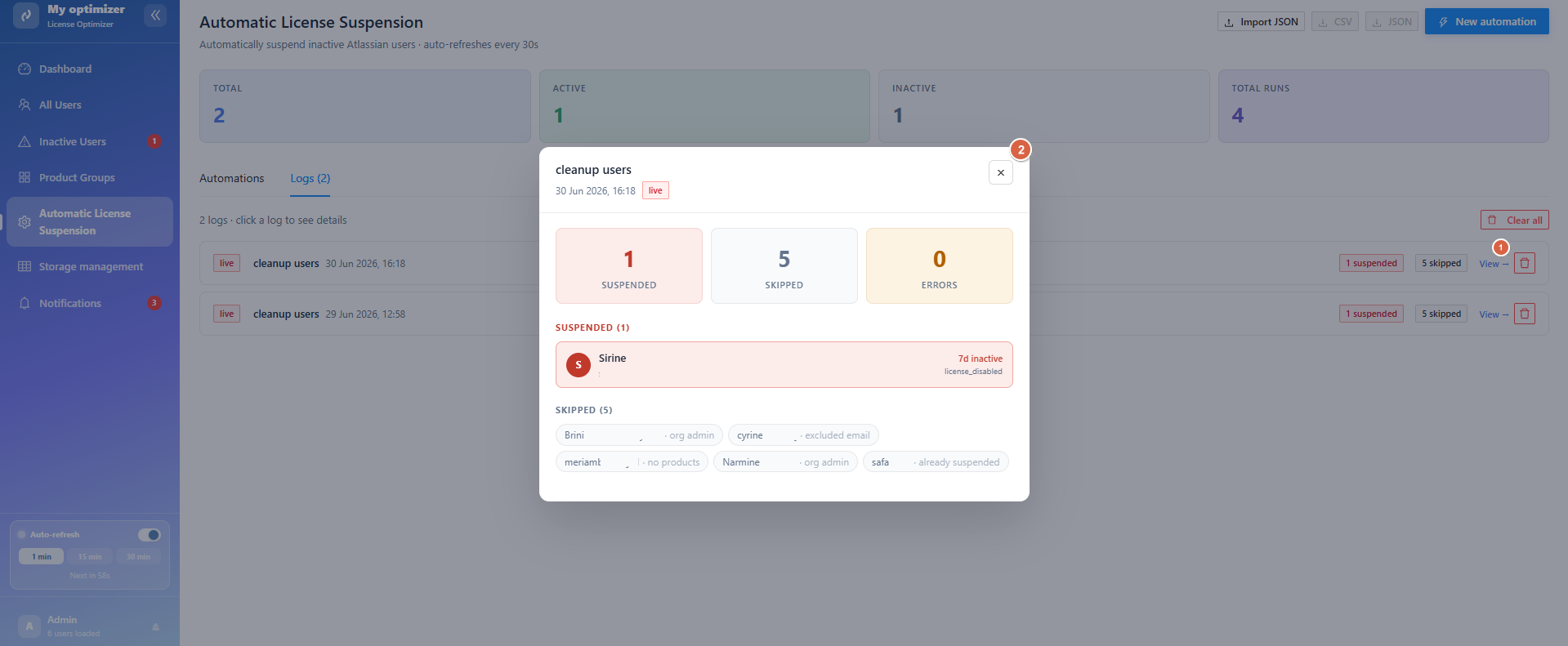Screen dimensions: 1568x646
Task: Create a New automation
Action: [x=1487, y=21]
